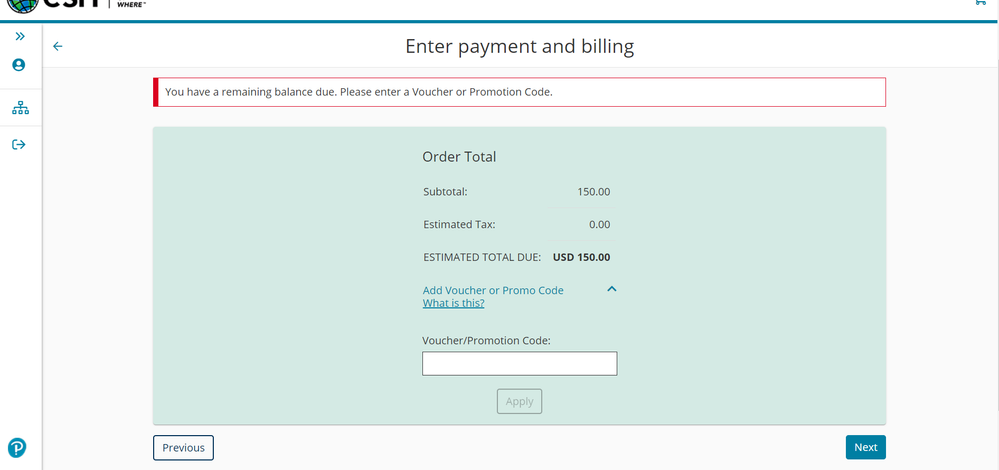Screen dimensions: 999x470
Task: Click the sign out icon
Action: (x=19, y=145)
